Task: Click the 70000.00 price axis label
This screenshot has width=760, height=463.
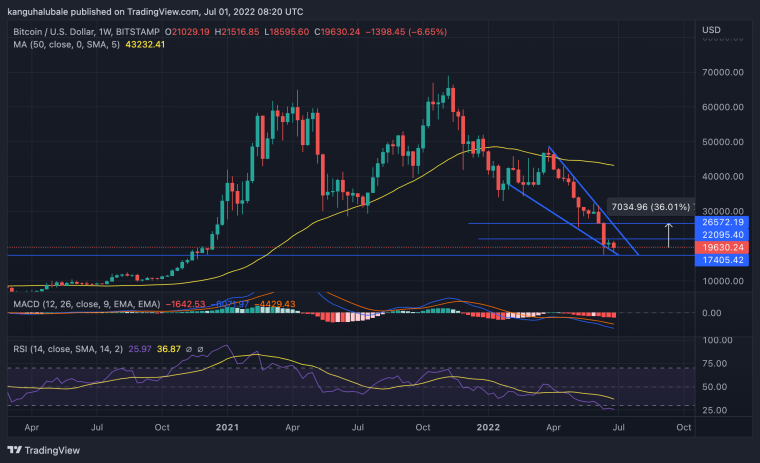Action: point(723,72)
